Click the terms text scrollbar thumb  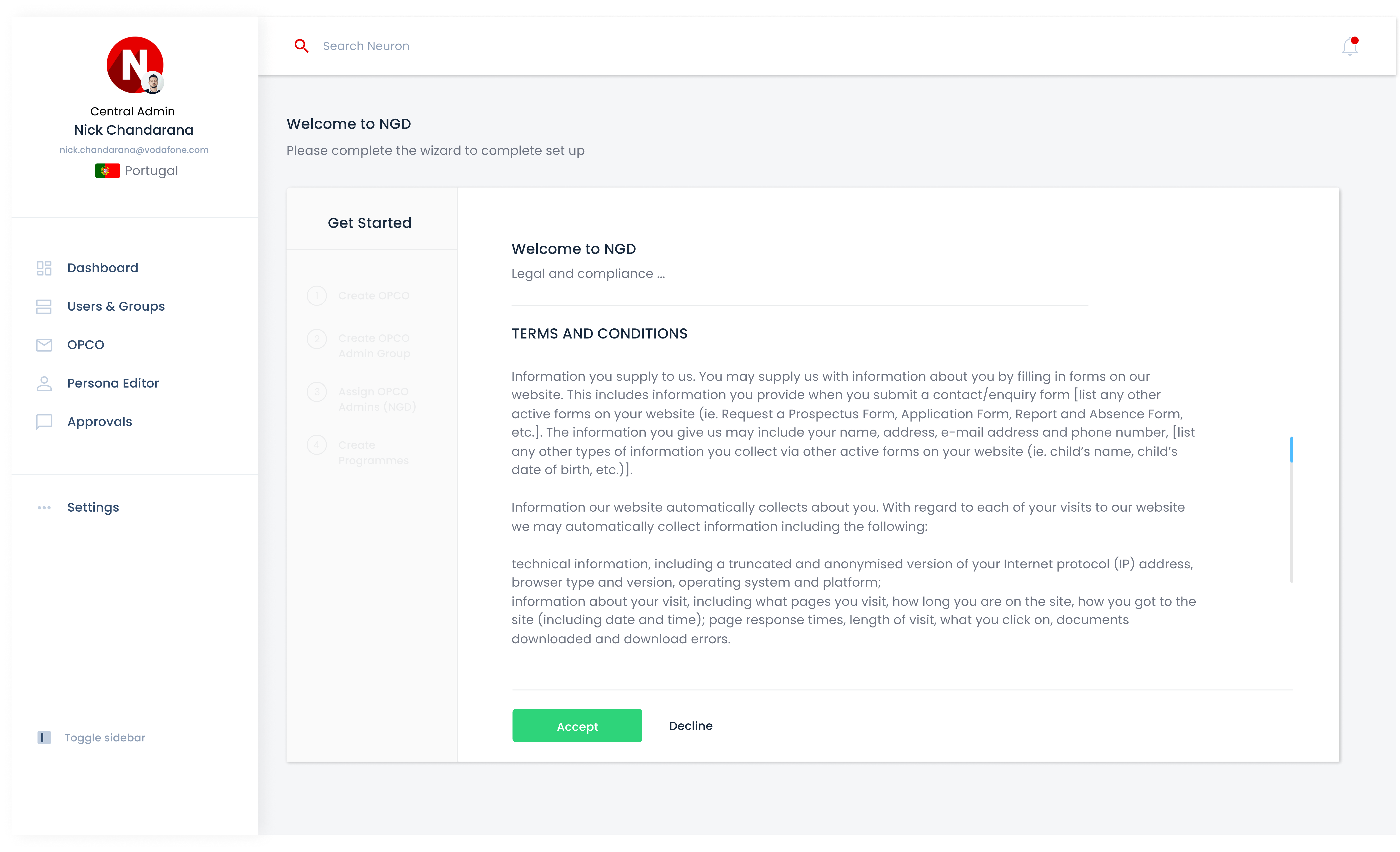(1292, 450)
